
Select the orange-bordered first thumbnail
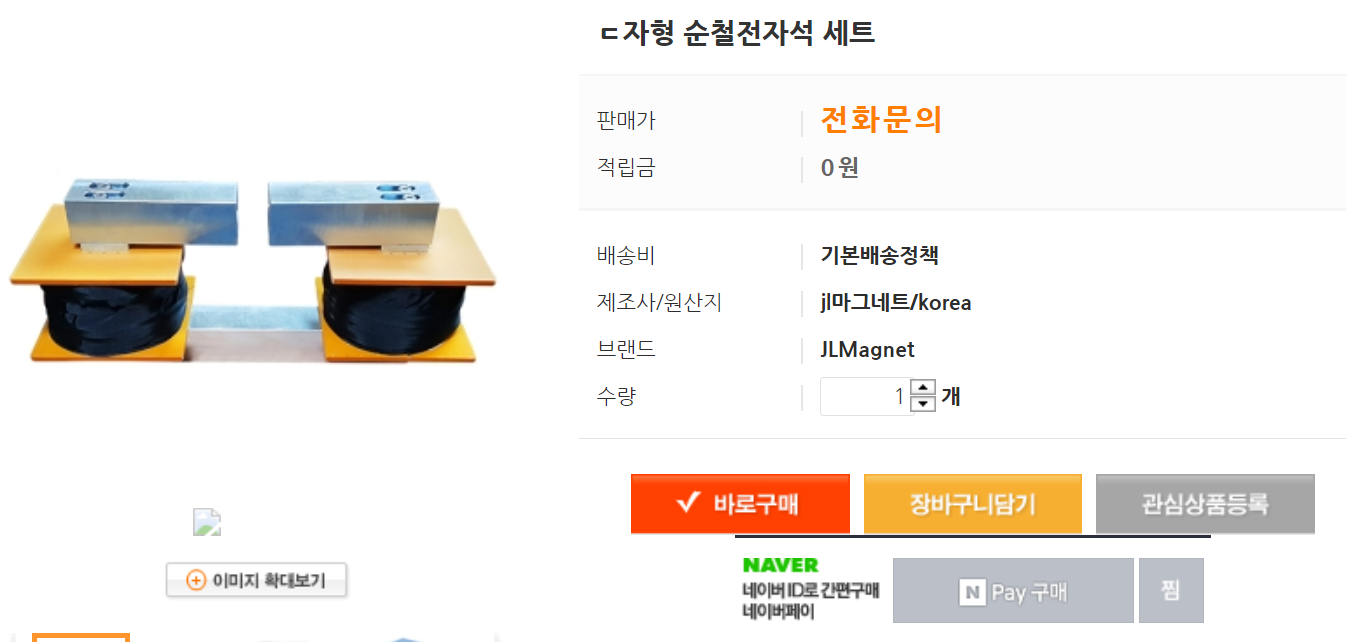click(x=81, y=637)
